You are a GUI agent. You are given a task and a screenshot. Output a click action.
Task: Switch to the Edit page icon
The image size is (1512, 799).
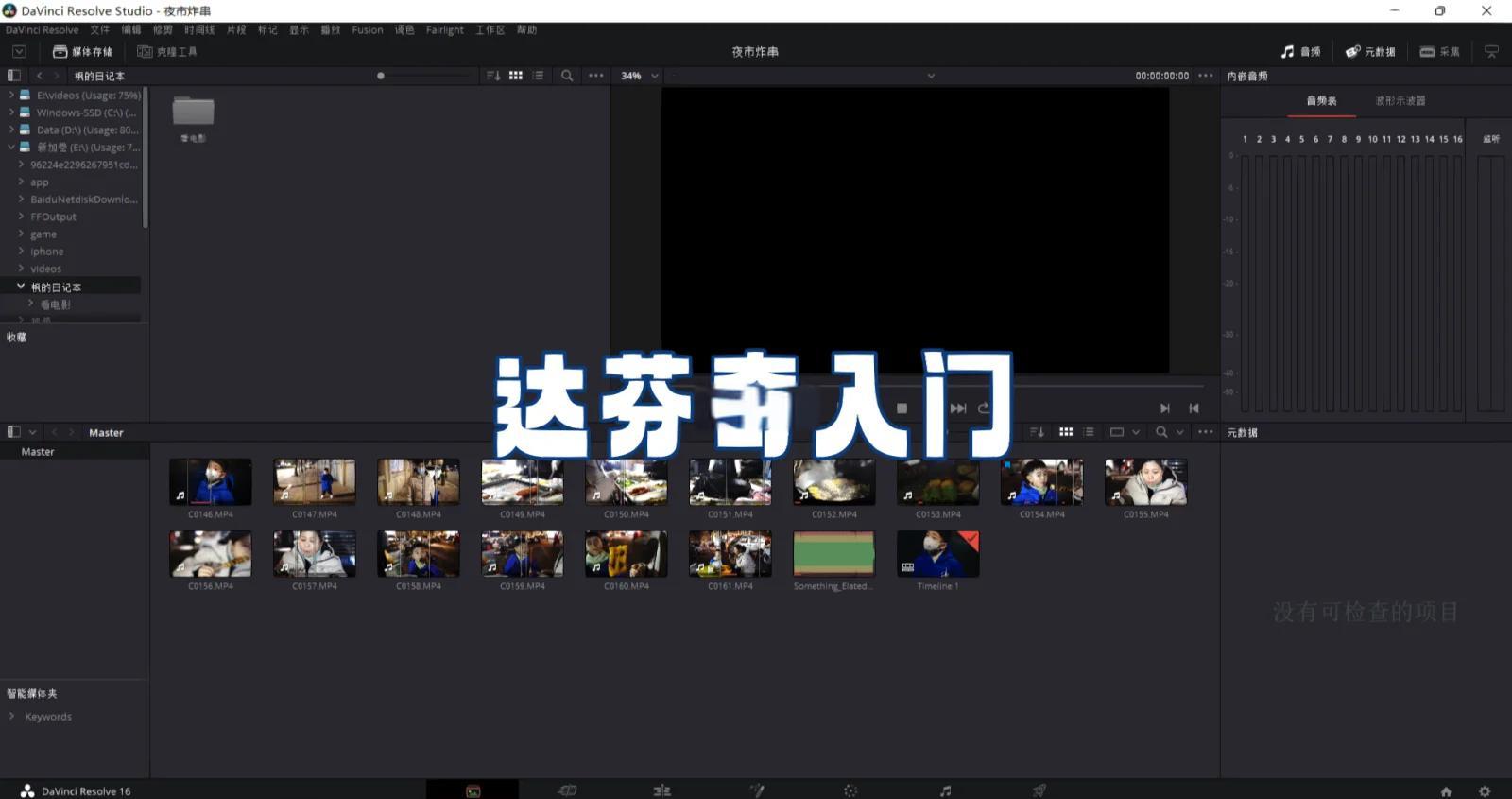pyautogui.click(x=661, y=790)
